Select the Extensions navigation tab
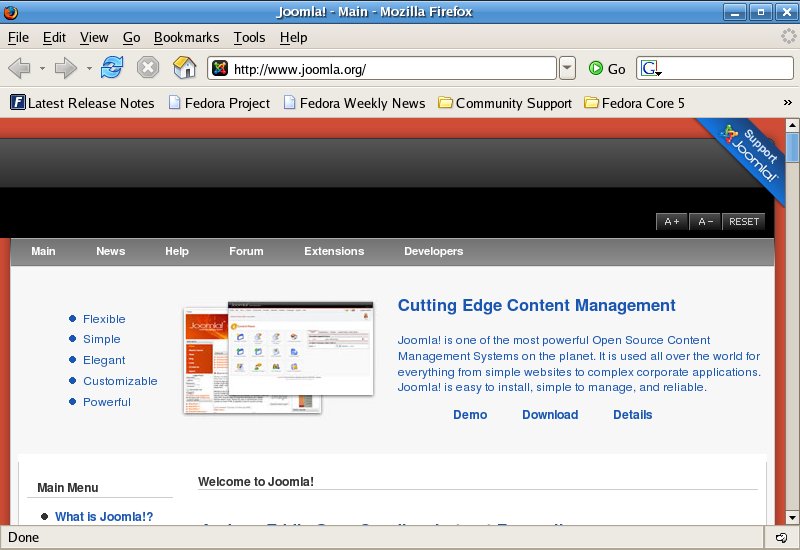 click(334, 251)
